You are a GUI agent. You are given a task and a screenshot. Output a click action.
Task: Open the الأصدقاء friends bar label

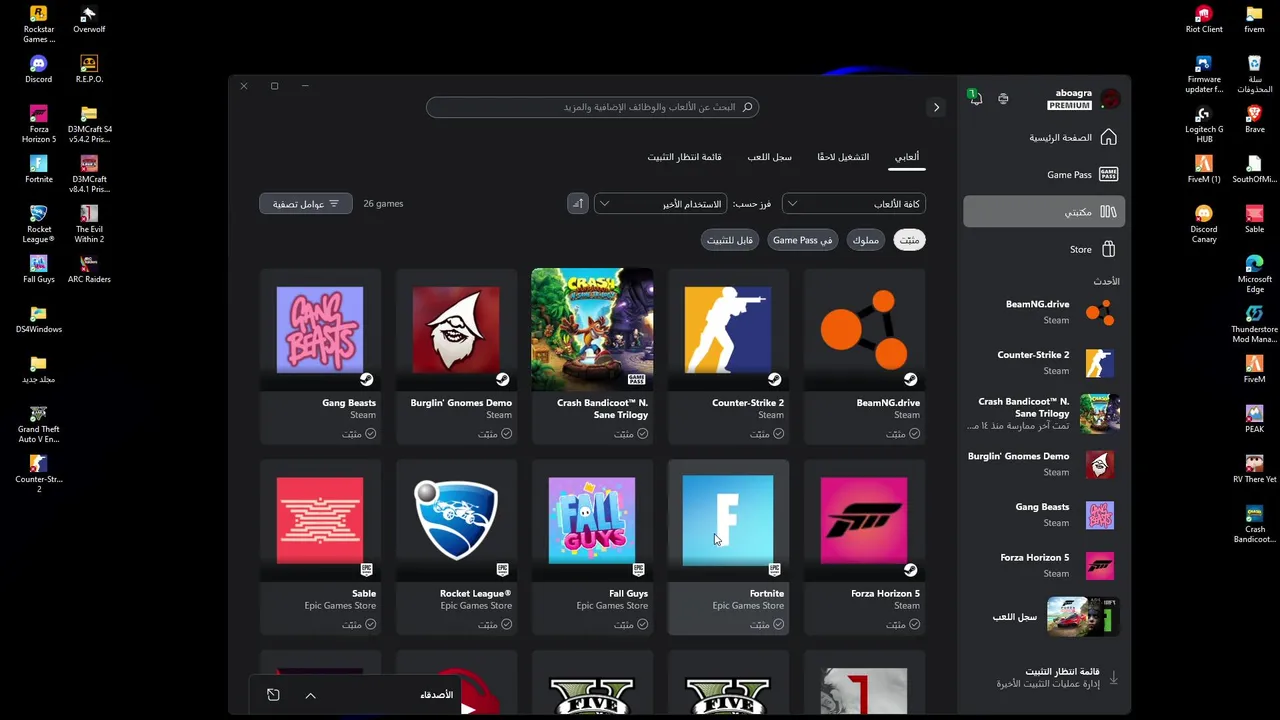(436, 695)
